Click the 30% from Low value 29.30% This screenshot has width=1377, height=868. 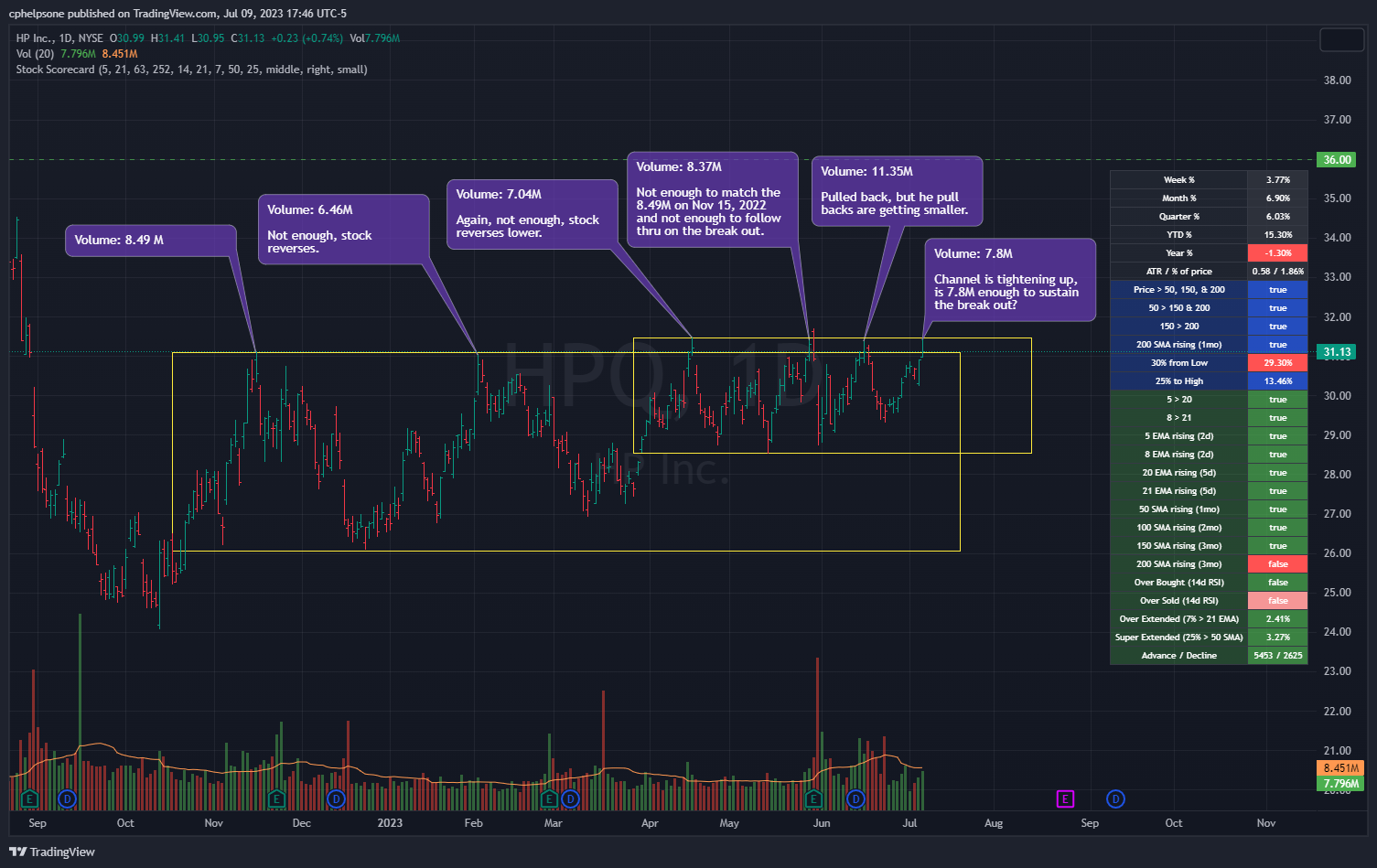point(1277,363)
